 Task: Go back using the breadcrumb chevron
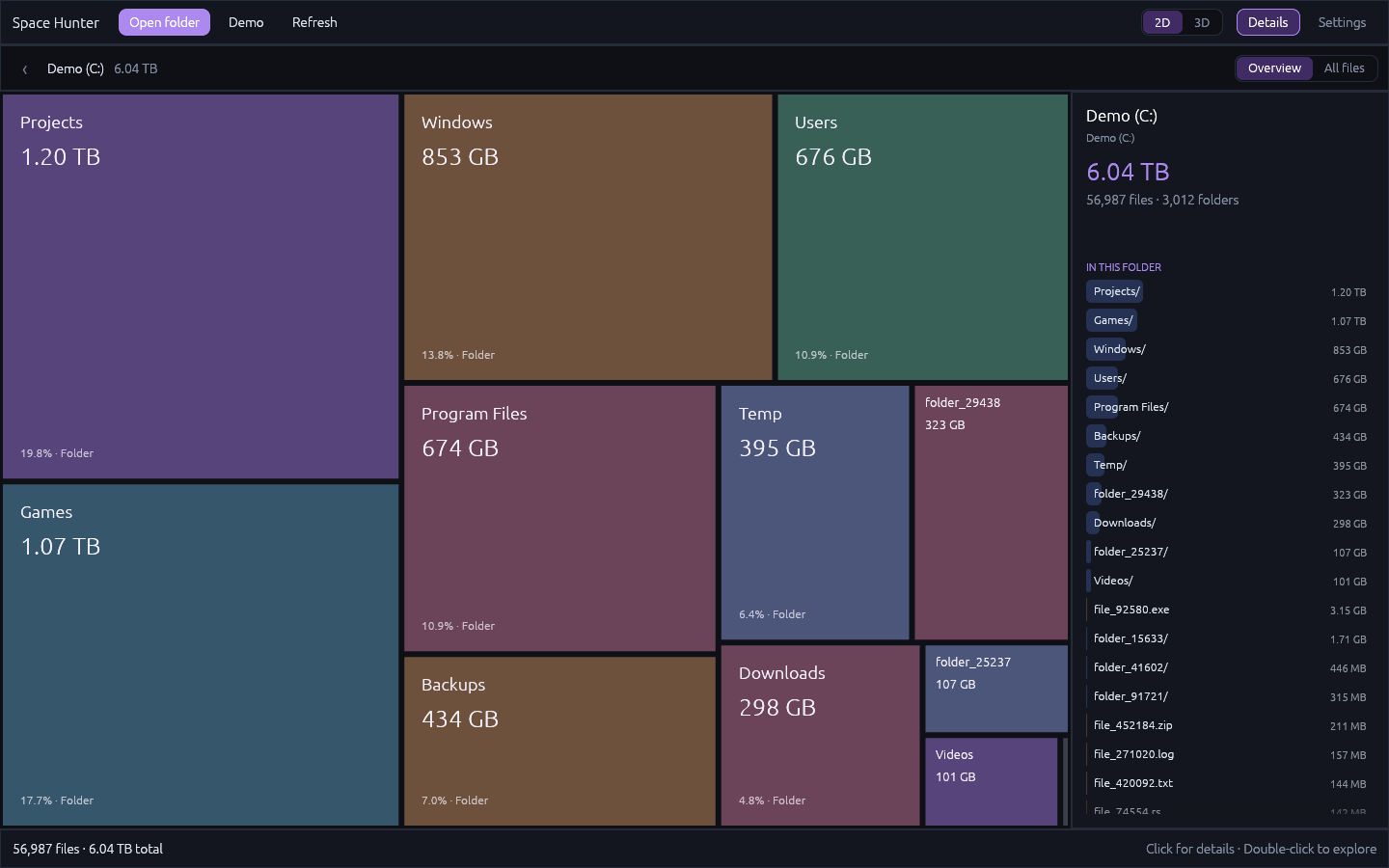click(x=25, y=68)
